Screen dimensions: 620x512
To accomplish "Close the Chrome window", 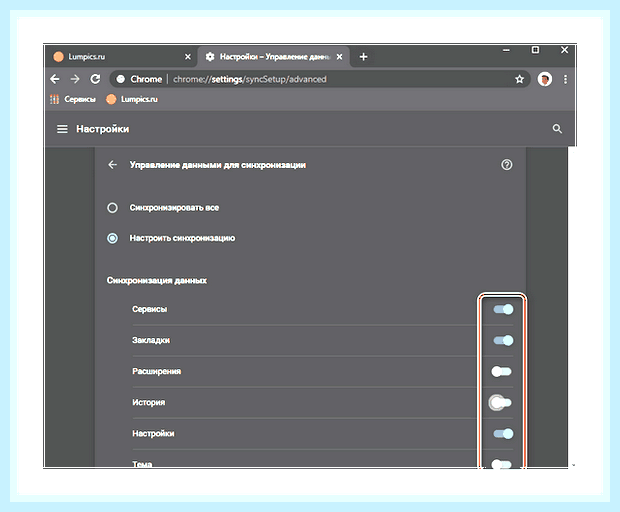I will click(x=564, y=50).
